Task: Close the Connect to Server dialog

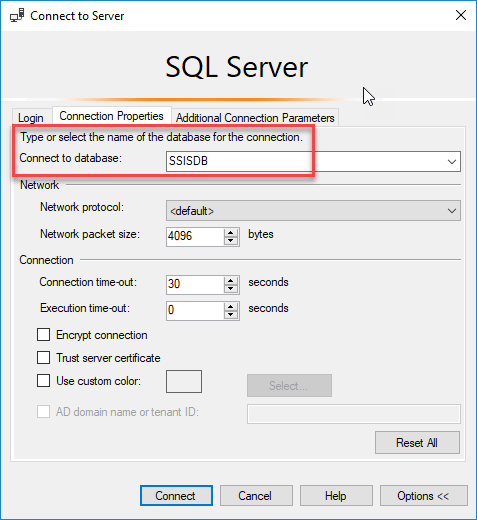Action: (x=461, y=15)
